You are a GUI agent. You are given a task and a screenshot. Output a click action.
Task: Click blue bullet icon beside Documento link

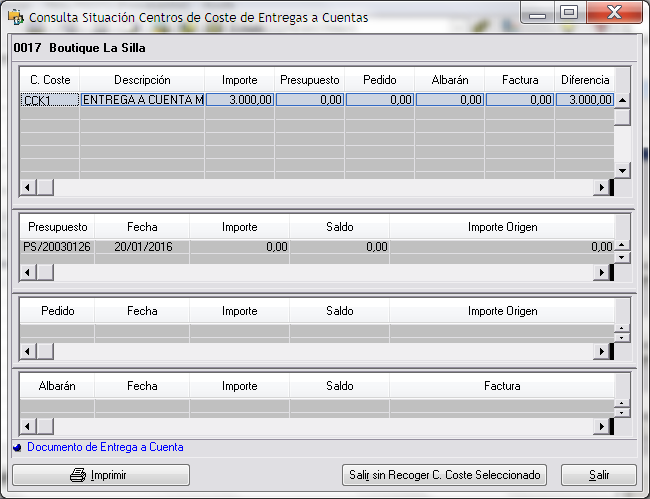click(x=17, y=448)
